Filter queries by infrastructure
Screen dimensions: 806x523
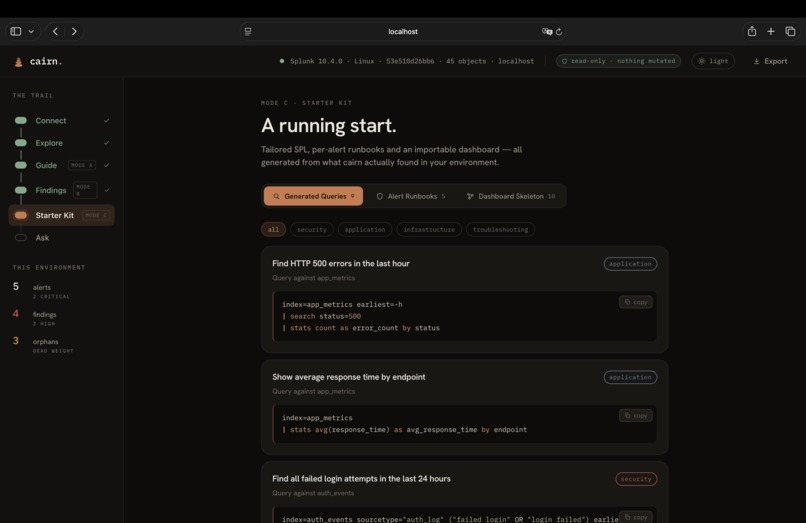[x=429, y=229]
